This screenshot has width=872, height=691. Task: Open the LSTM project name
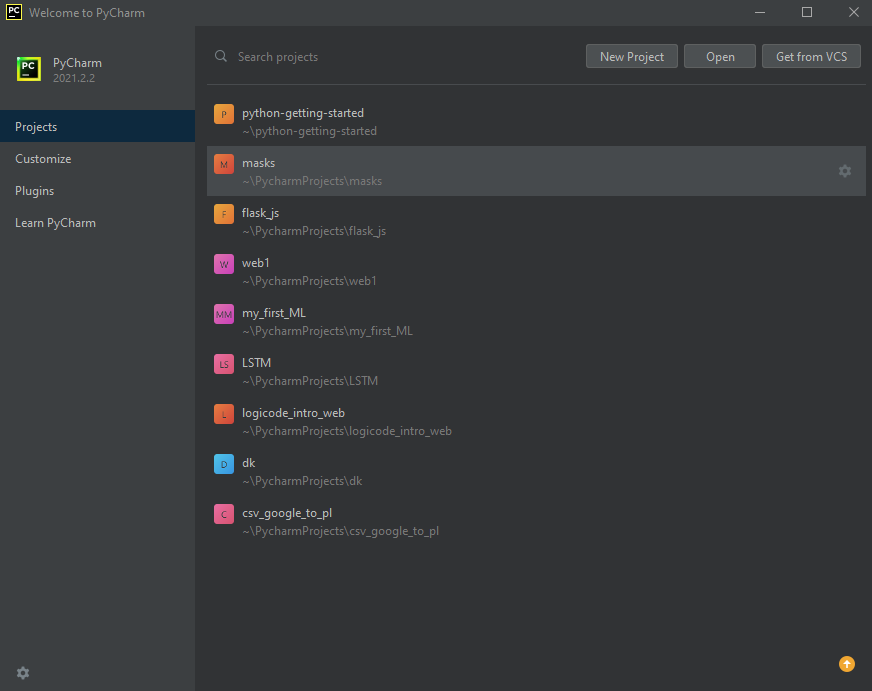click(x=256, y=363)
